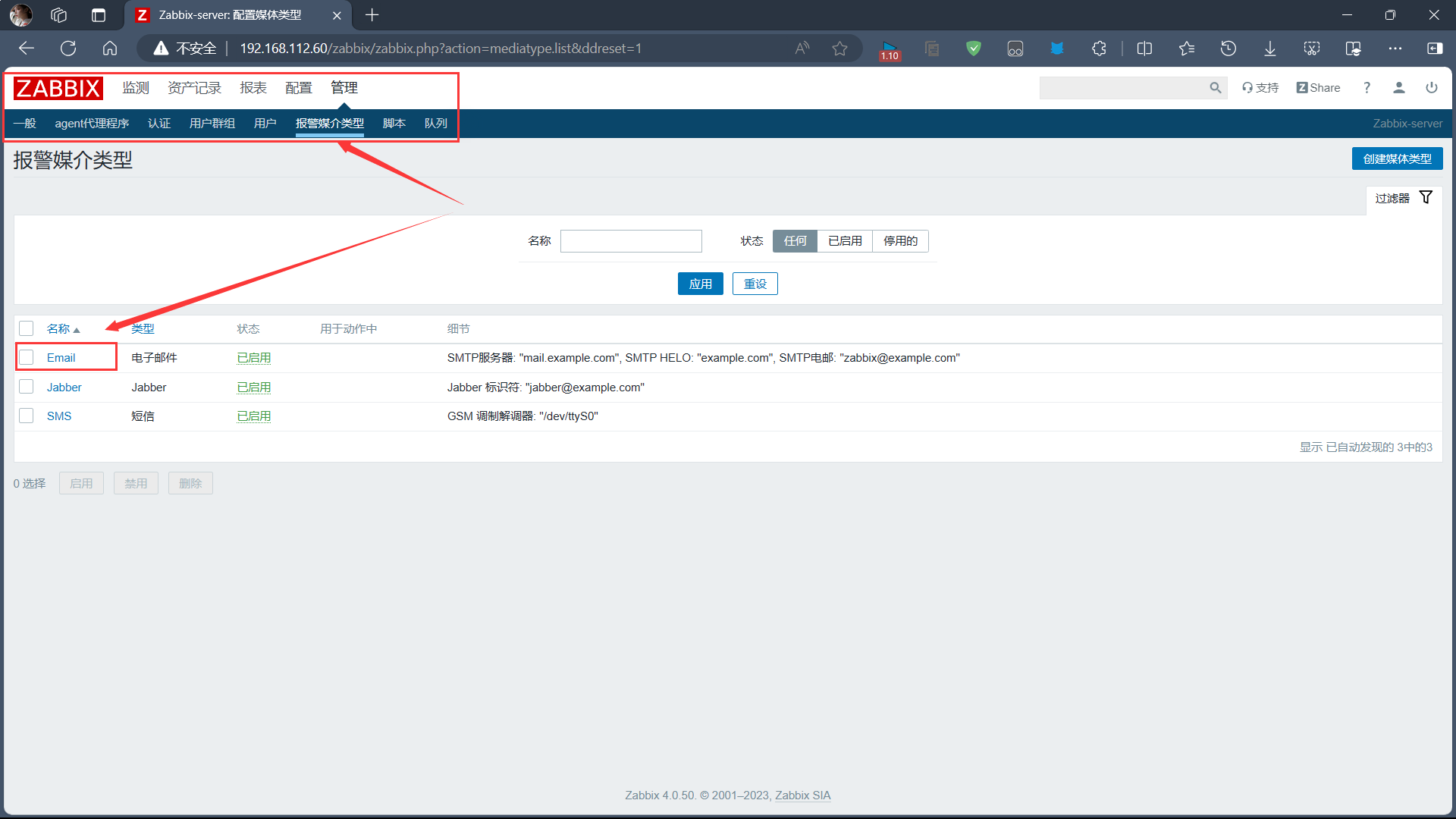1456x819 pixels.
Task: Reload the page with refresh icon
Action: pyautogui.click(x=68, y=49)
